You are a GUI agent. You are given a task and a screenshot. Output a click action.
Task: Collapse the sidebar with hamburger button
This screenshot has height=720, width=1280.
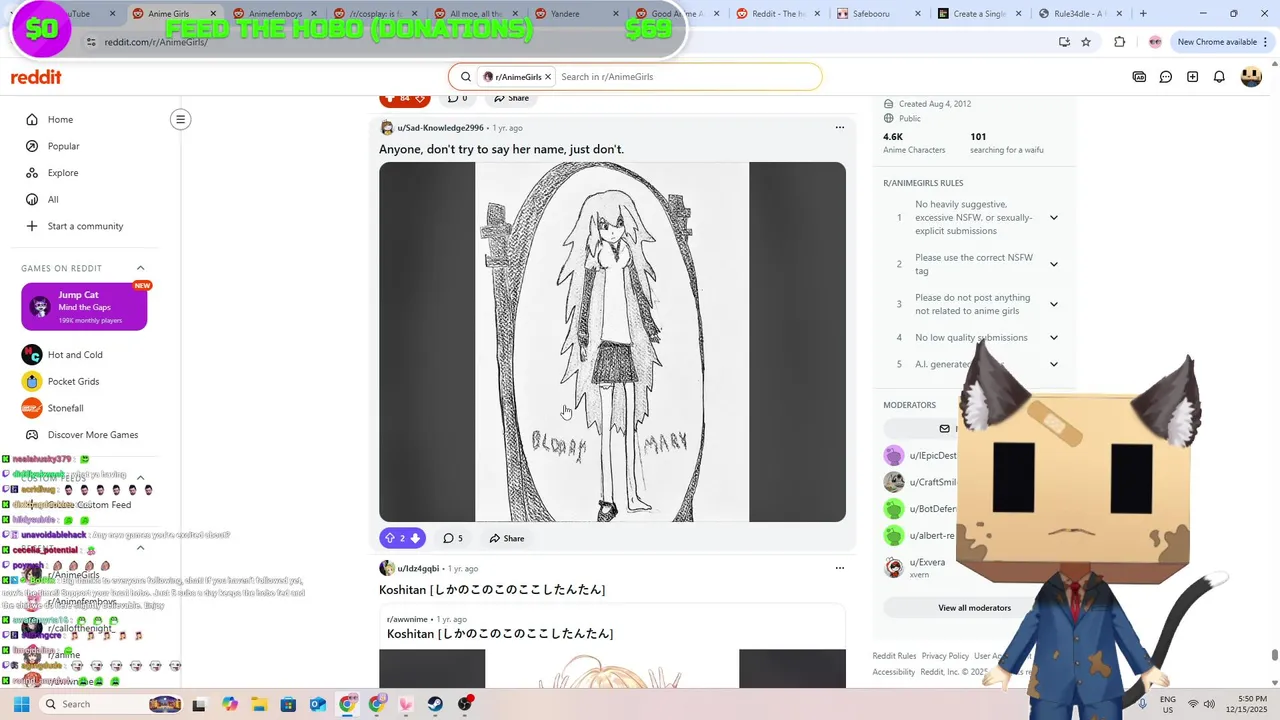click(180, 119)
